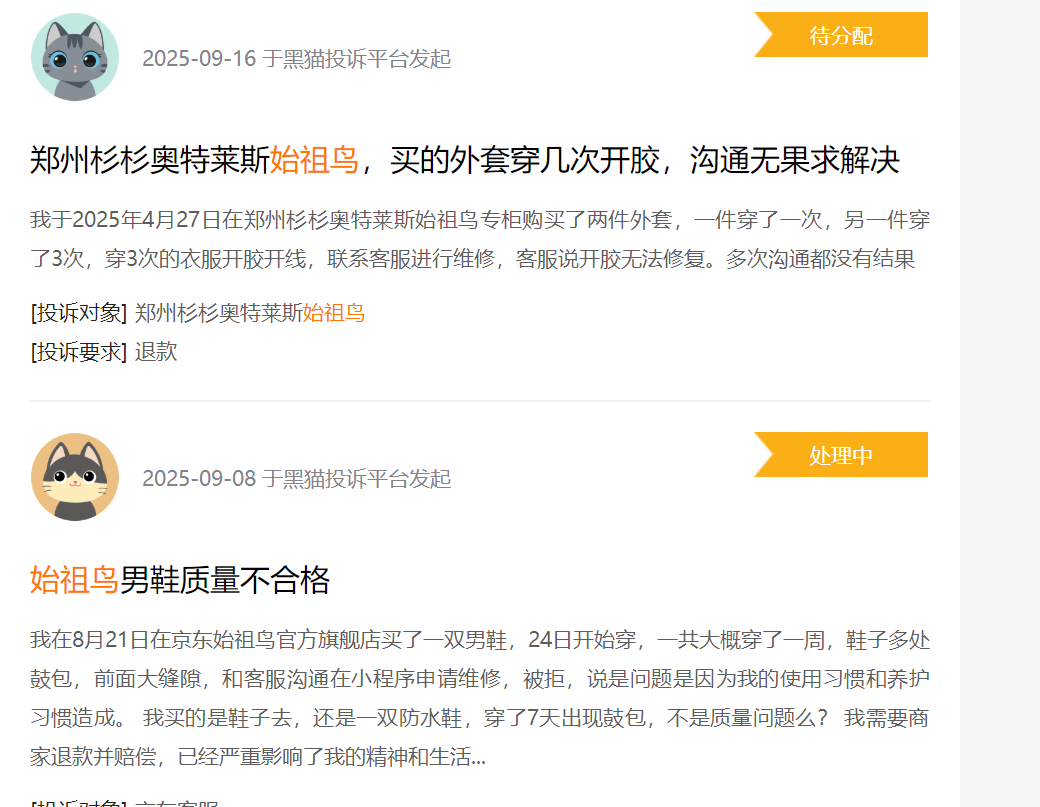Open complaint titled 始祖鸟男鞋质量不合格
The width and height of the screenshot is (1040, 807).
[x=180, y=580]
